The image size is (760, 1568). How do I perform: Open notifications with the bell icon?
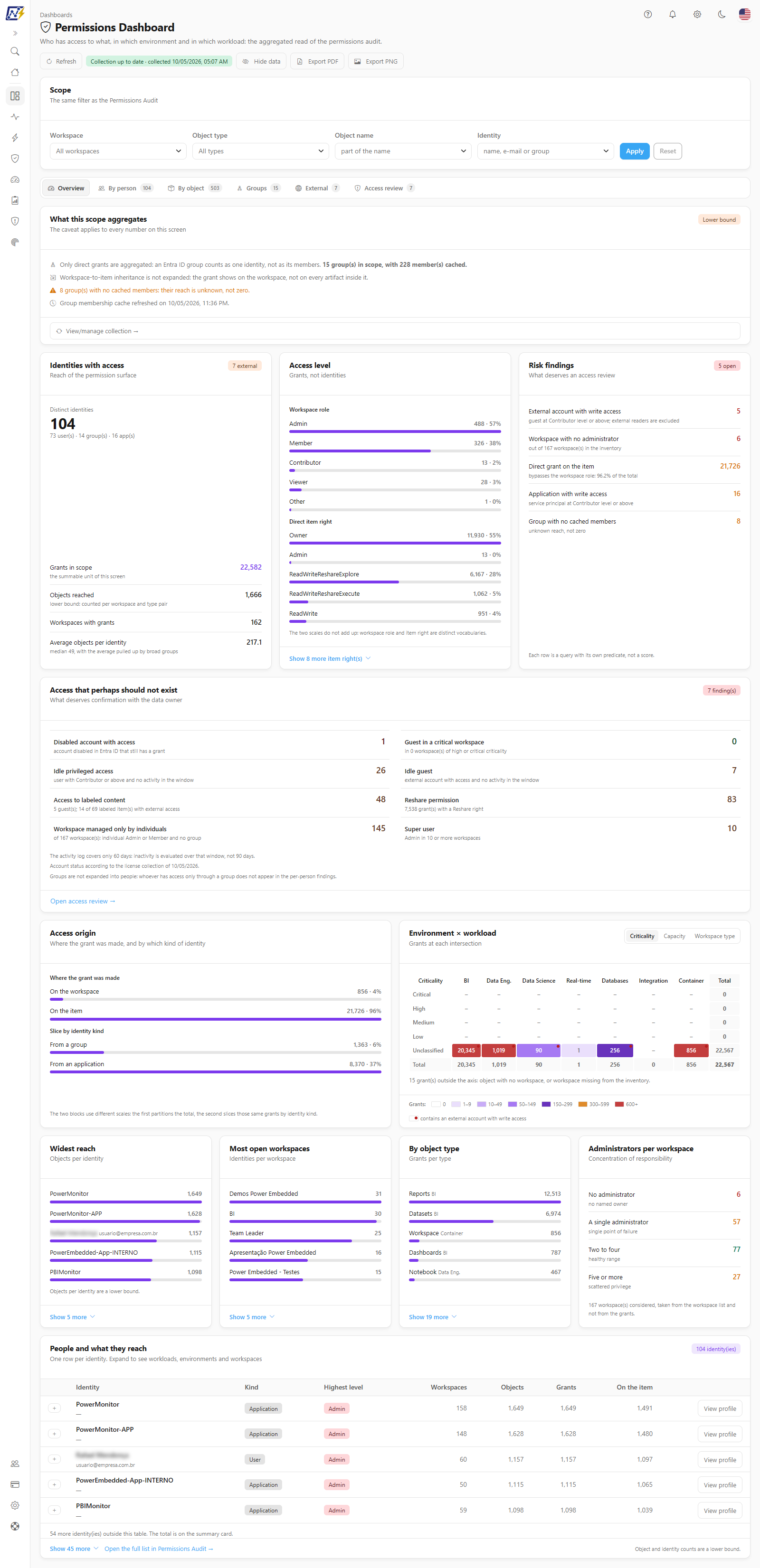pyautogui.click(x=672, y=15)
